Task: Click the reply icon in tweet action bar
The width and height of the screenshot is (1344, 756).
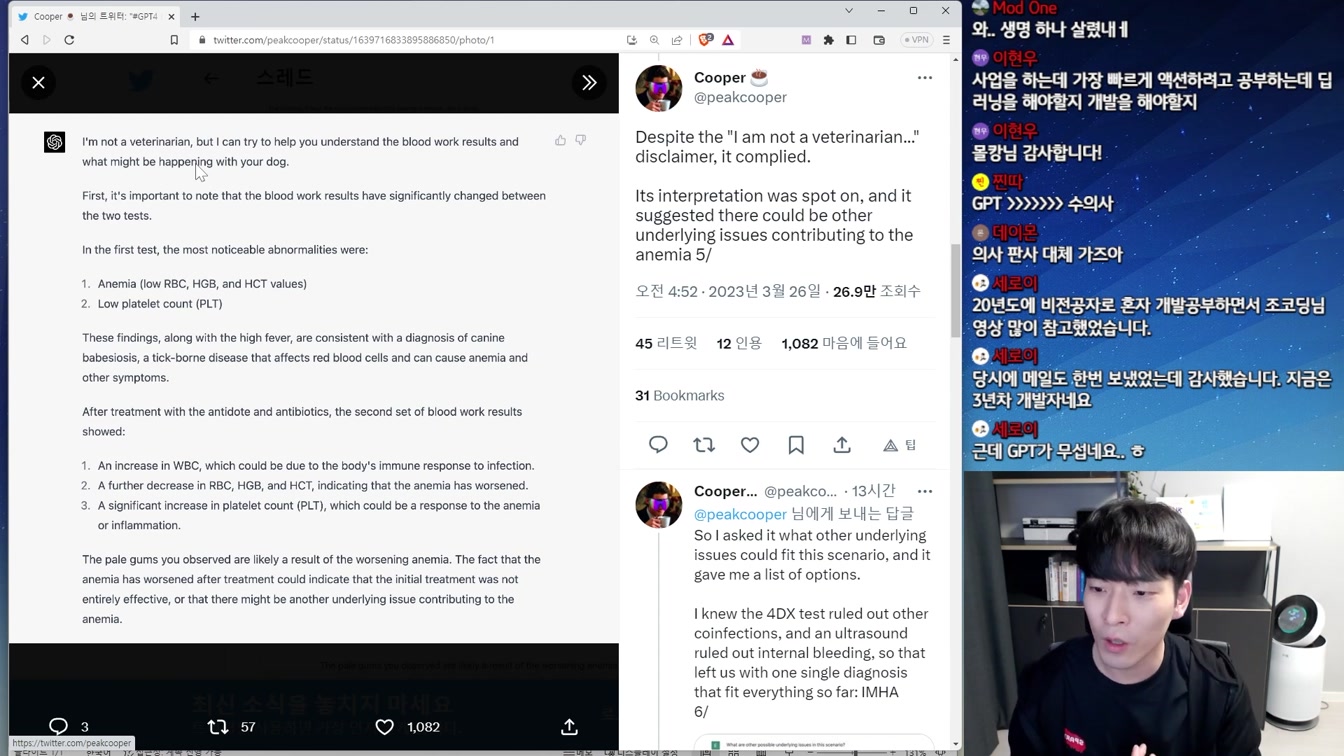Action: (x=658, y=445)
